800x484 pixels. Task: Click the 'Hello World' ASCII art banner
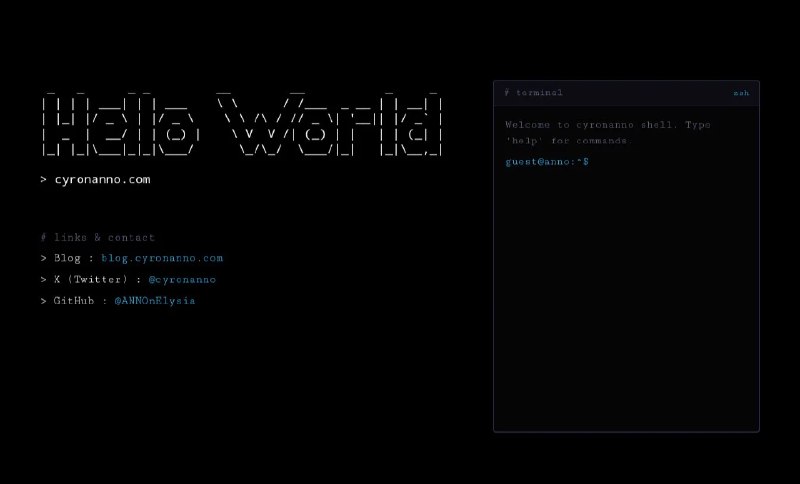pyautogui.click(x=242, y=124)
